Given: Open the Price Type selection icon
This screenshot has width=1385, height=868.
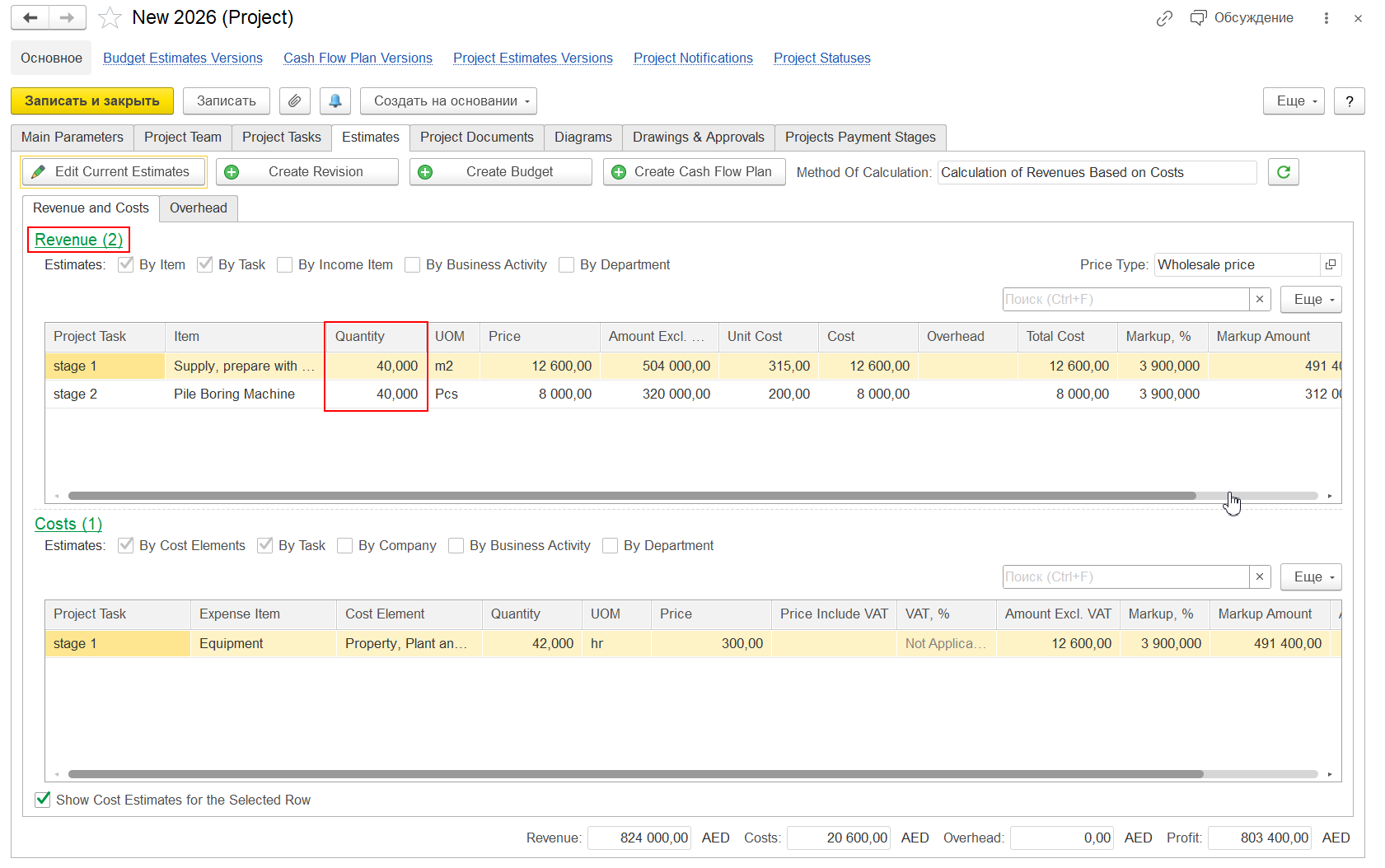Looking at the screenshot, I should click(1330, 264).
